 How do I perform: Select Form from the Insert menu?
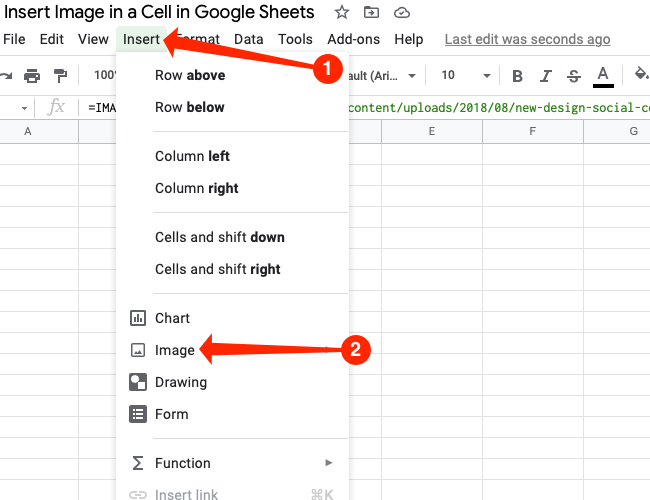pyautogui.click(x=171, y=414)
